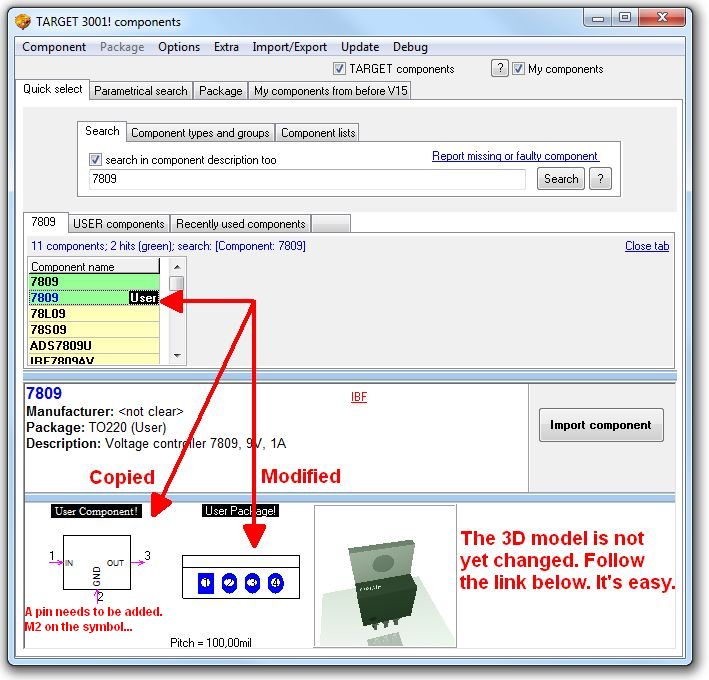709x680 pixels.
Task: Click the blank tab after Recently used components
Action: coord(331,224)
